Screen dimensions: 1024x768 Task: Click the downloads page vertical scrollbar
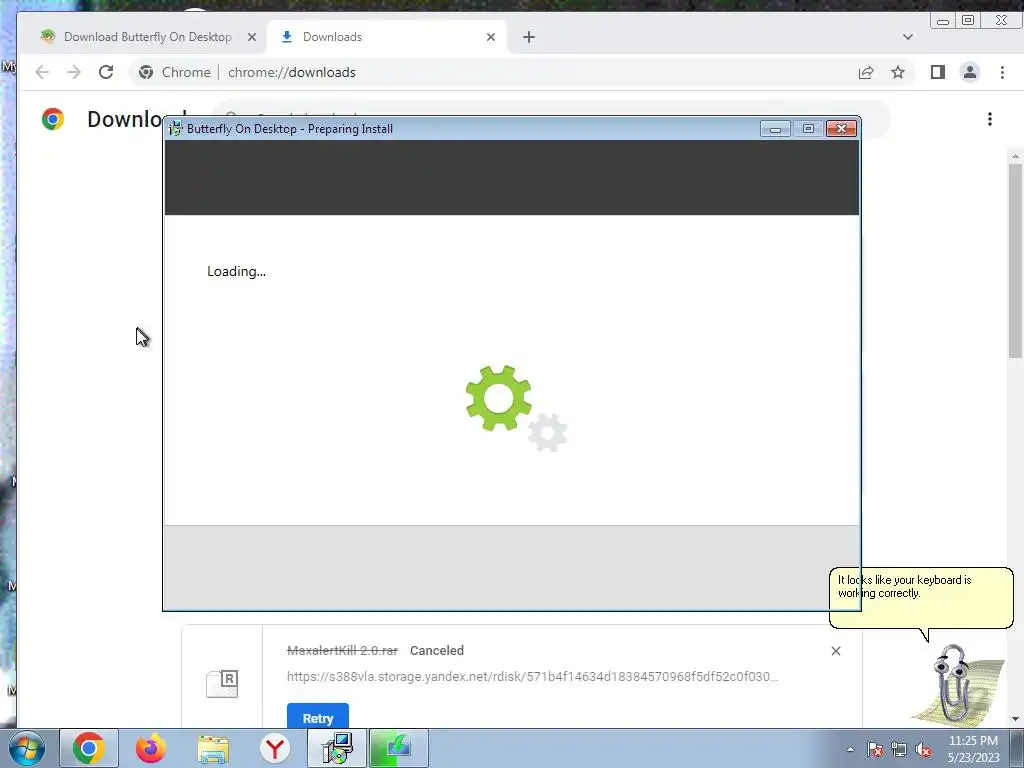pos(1015,261)
